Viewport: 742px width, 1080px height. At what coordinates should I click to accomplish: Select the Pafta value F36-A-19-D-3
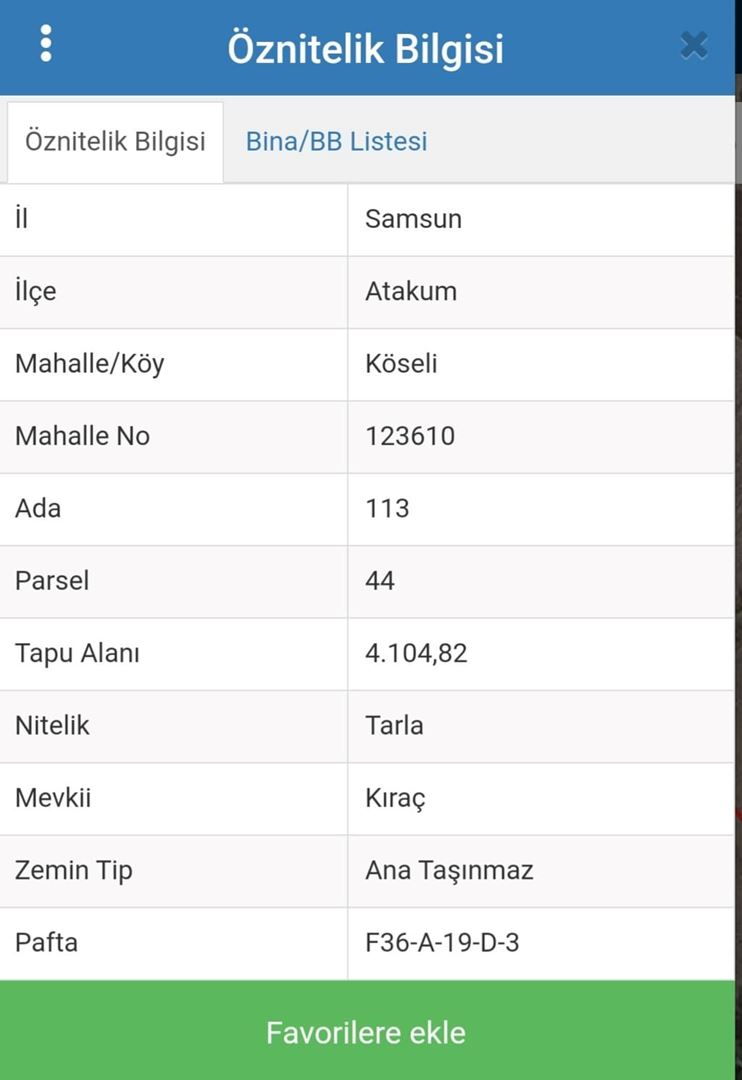(442, 942)
